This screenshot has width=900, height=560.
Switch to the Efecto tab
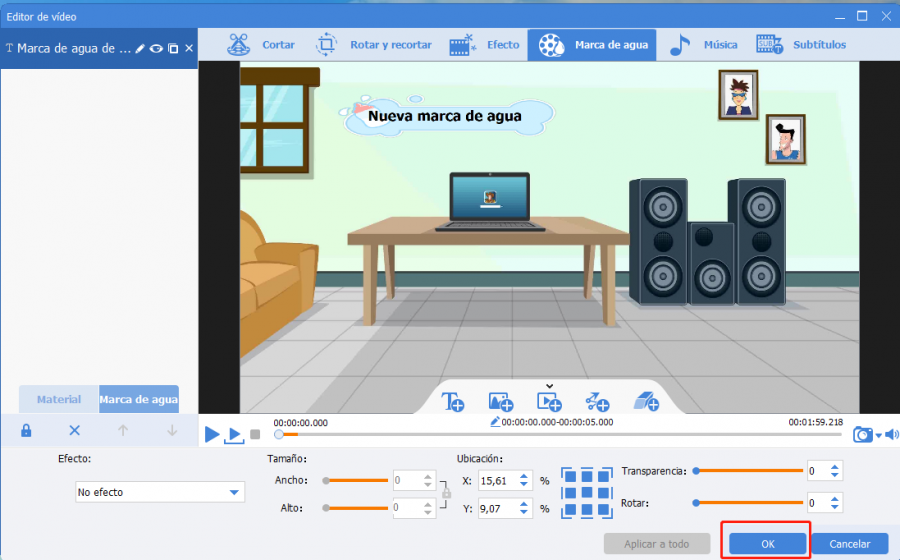(x=484, y=45)
